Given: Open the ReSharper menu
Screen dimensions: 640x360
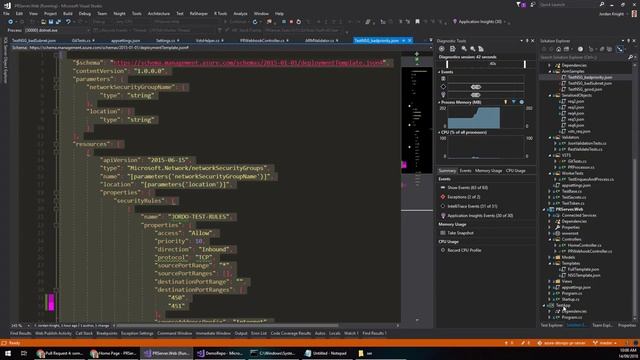Looking at the screenshot, I should click(198, 13).
